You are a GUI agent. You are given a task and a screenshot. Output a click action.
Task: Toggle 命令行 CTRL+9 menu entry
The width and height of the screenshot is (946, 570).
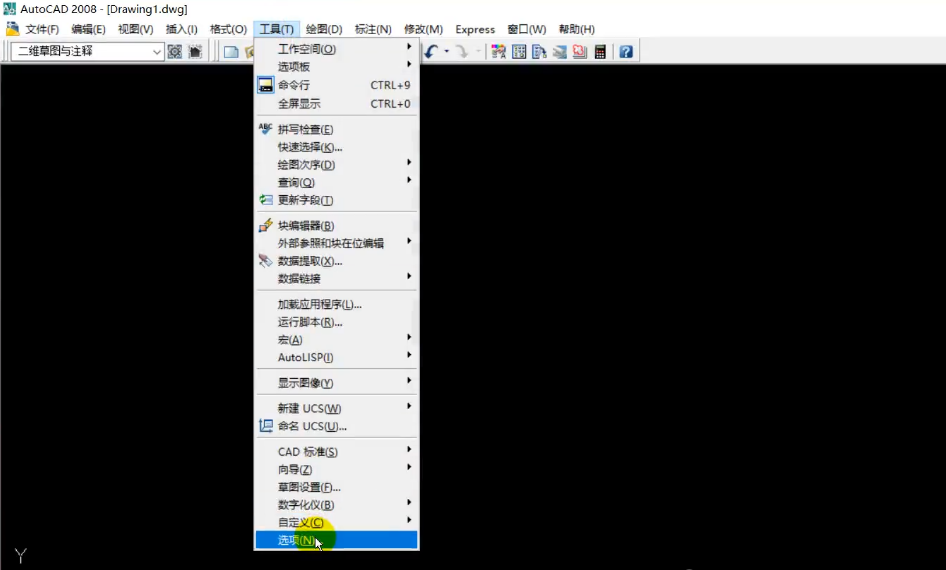[336, 85]
